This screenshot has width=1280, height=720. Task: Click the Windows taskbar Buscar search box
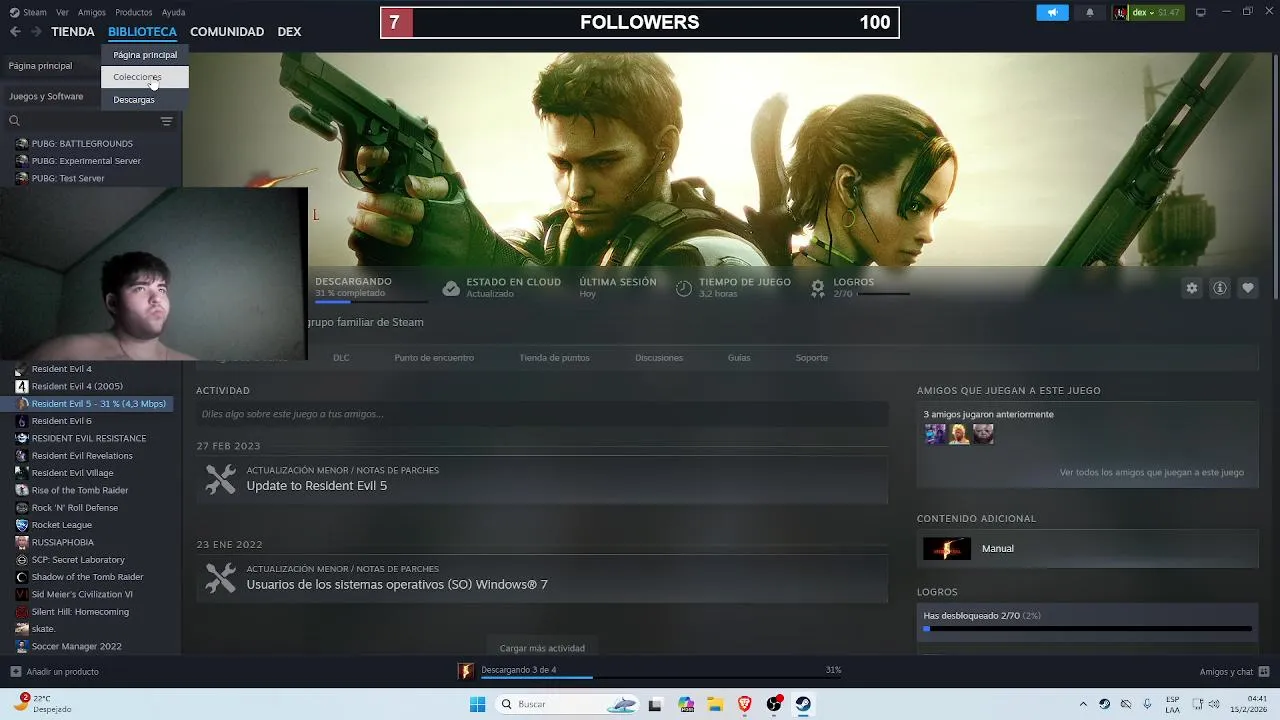[x=568, y=704]
